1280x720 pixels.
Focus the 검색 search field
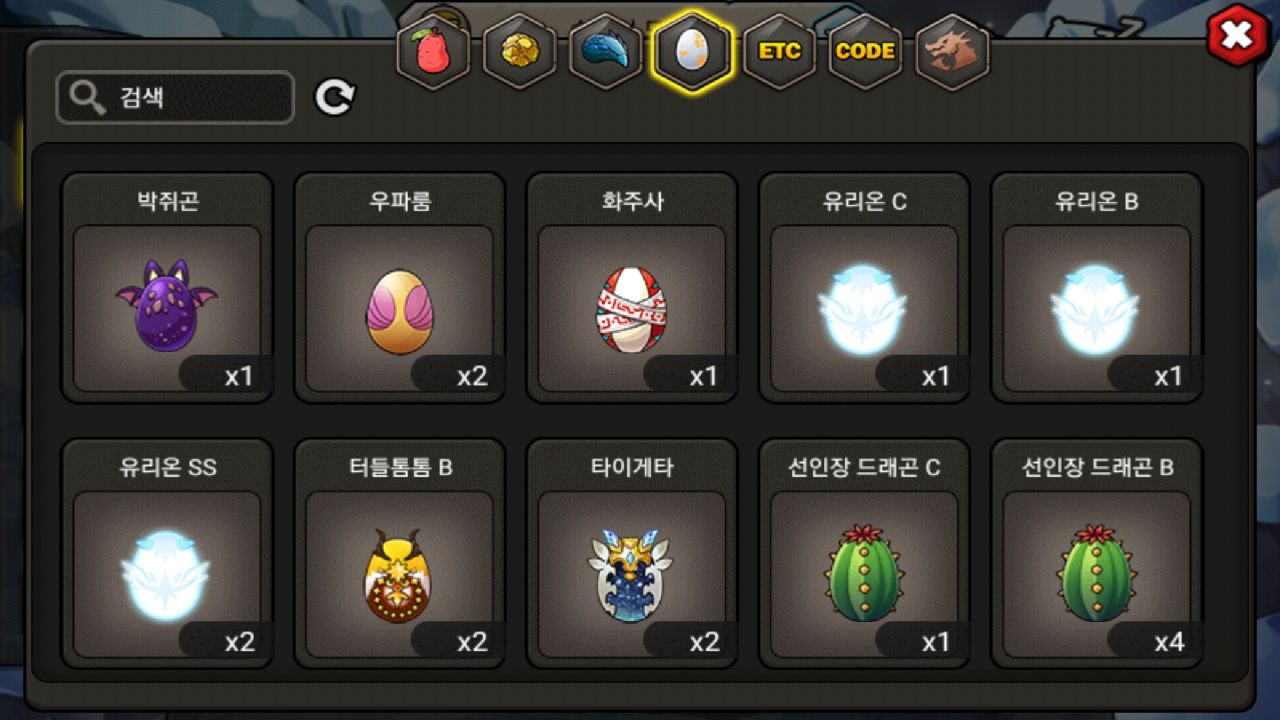pyautogui.click(x=175, y=98)
